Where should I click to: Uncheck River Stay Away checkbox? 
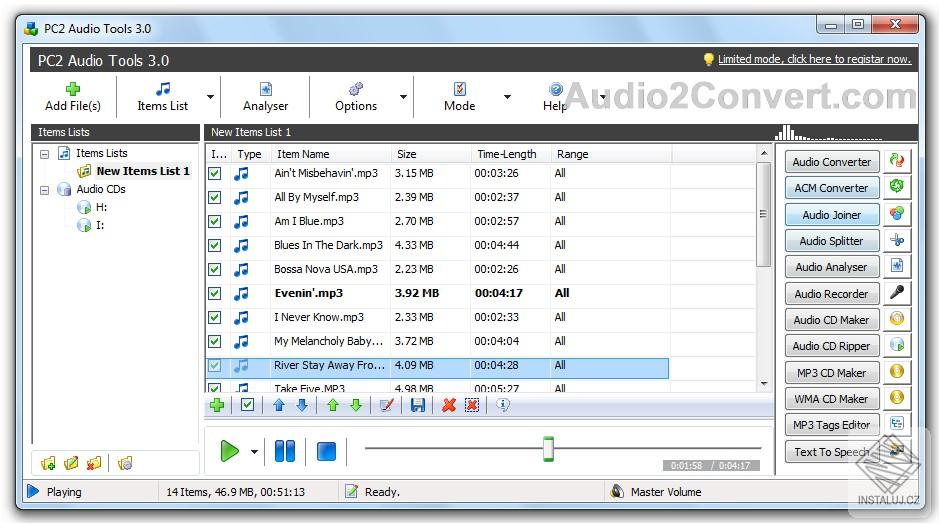[214, 365]
